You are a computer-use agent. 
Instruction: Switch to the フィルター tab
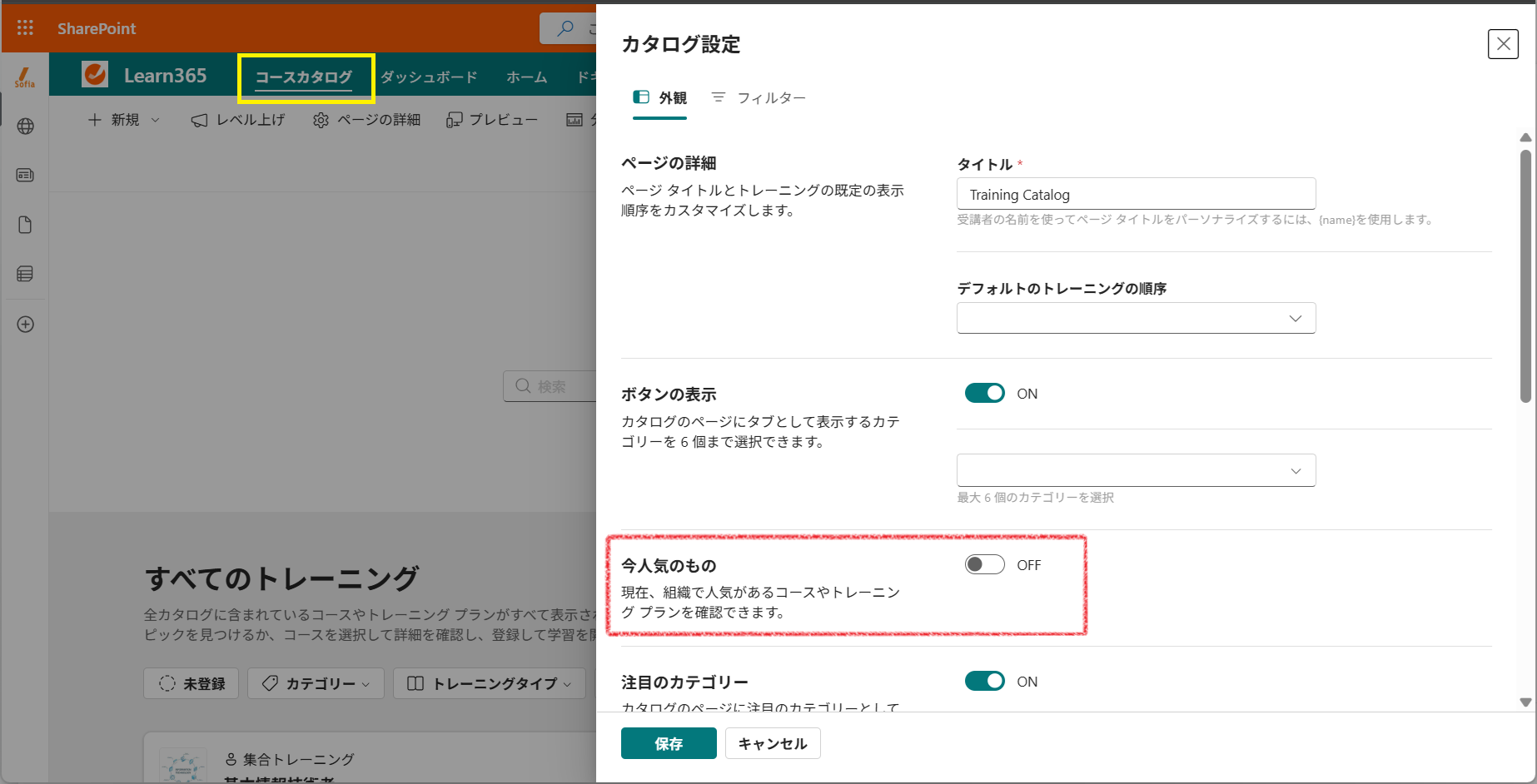759,98
